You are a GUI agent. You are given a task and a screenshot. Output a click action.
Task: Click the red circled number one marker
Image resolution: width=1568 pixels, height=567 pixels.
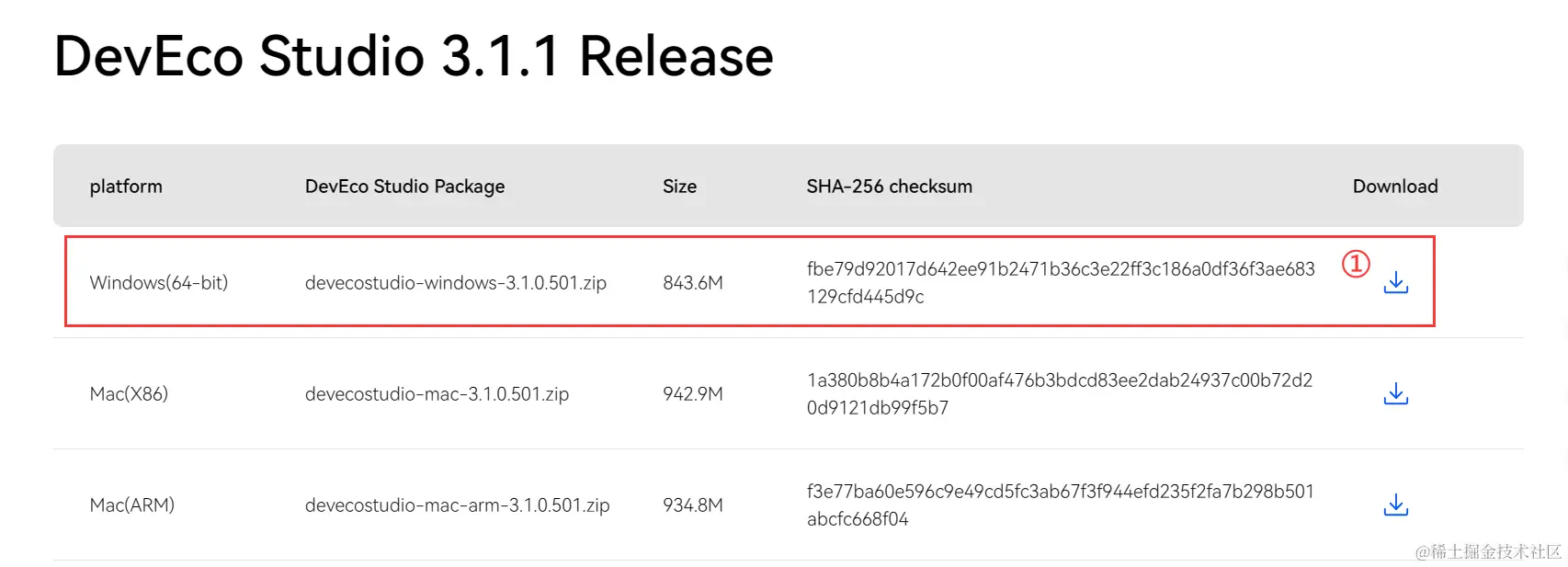1356,264
